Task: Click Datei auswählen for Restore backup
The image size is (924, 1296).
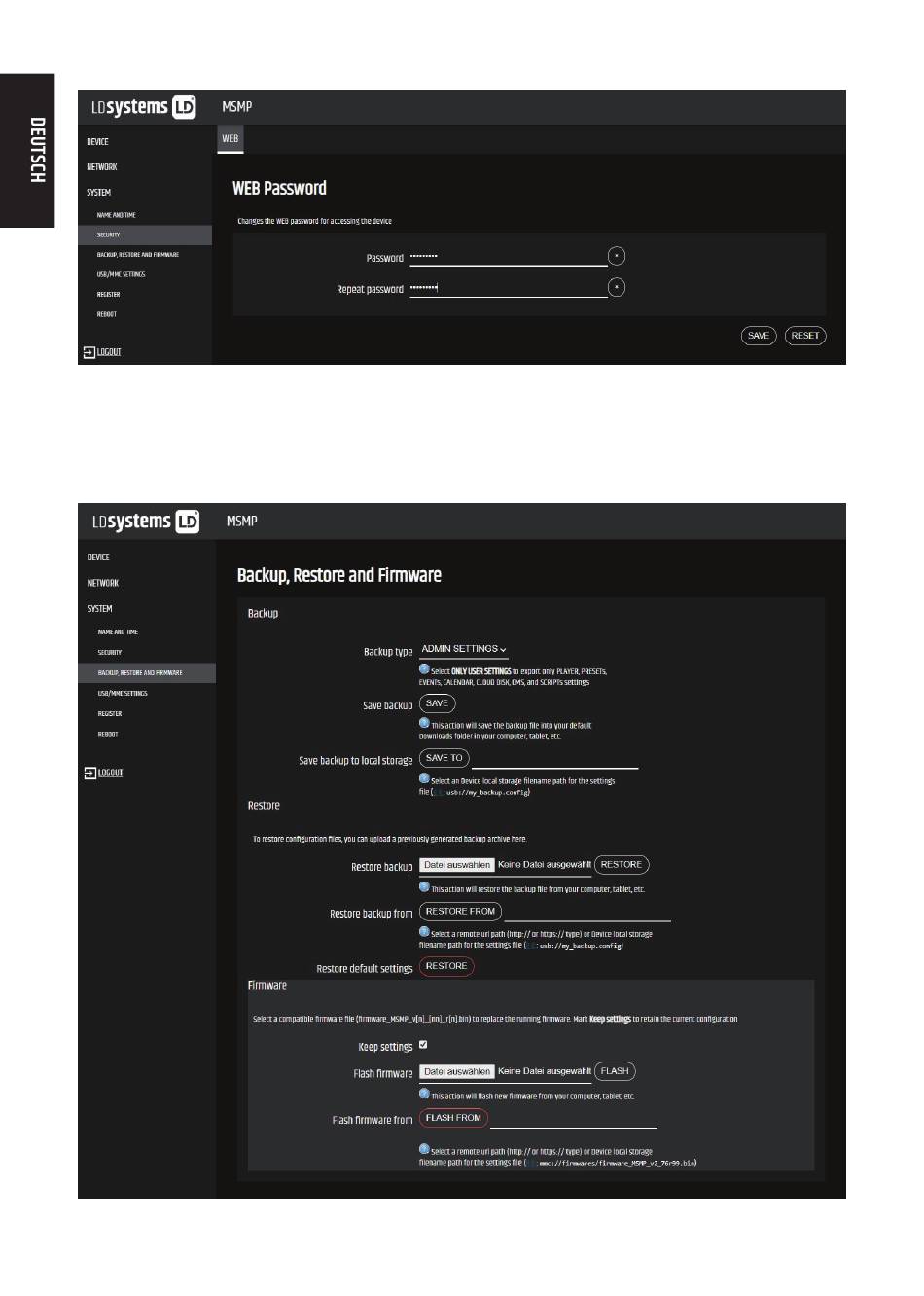Action: point(457,865)
